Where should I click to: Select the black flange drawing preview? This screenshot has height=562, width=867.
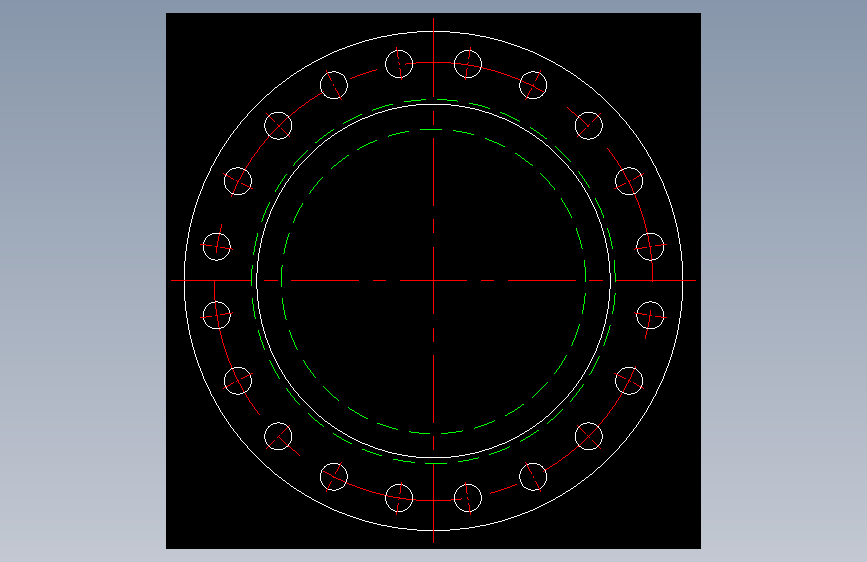[434, 281]
